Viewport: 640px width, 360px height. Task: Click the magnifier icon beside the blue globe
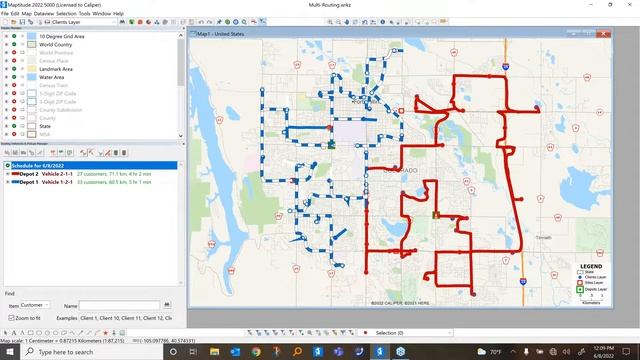tap(244, 22)
